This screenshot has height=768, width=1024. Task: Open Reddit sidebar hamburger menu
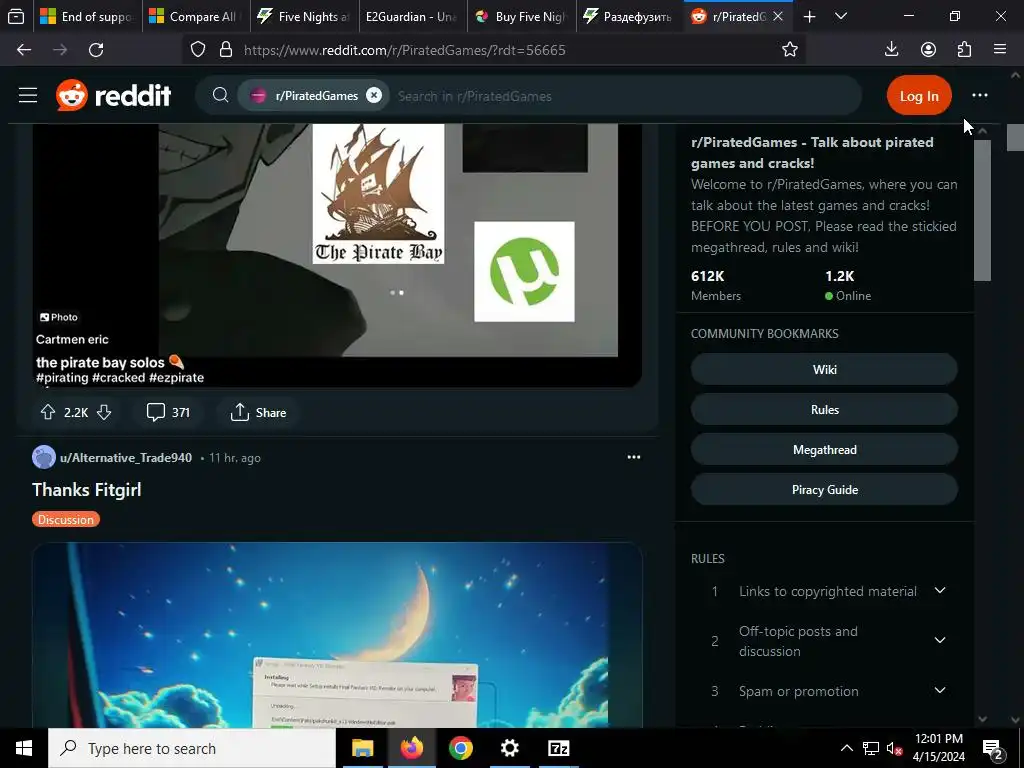click(x=28, y=95)
